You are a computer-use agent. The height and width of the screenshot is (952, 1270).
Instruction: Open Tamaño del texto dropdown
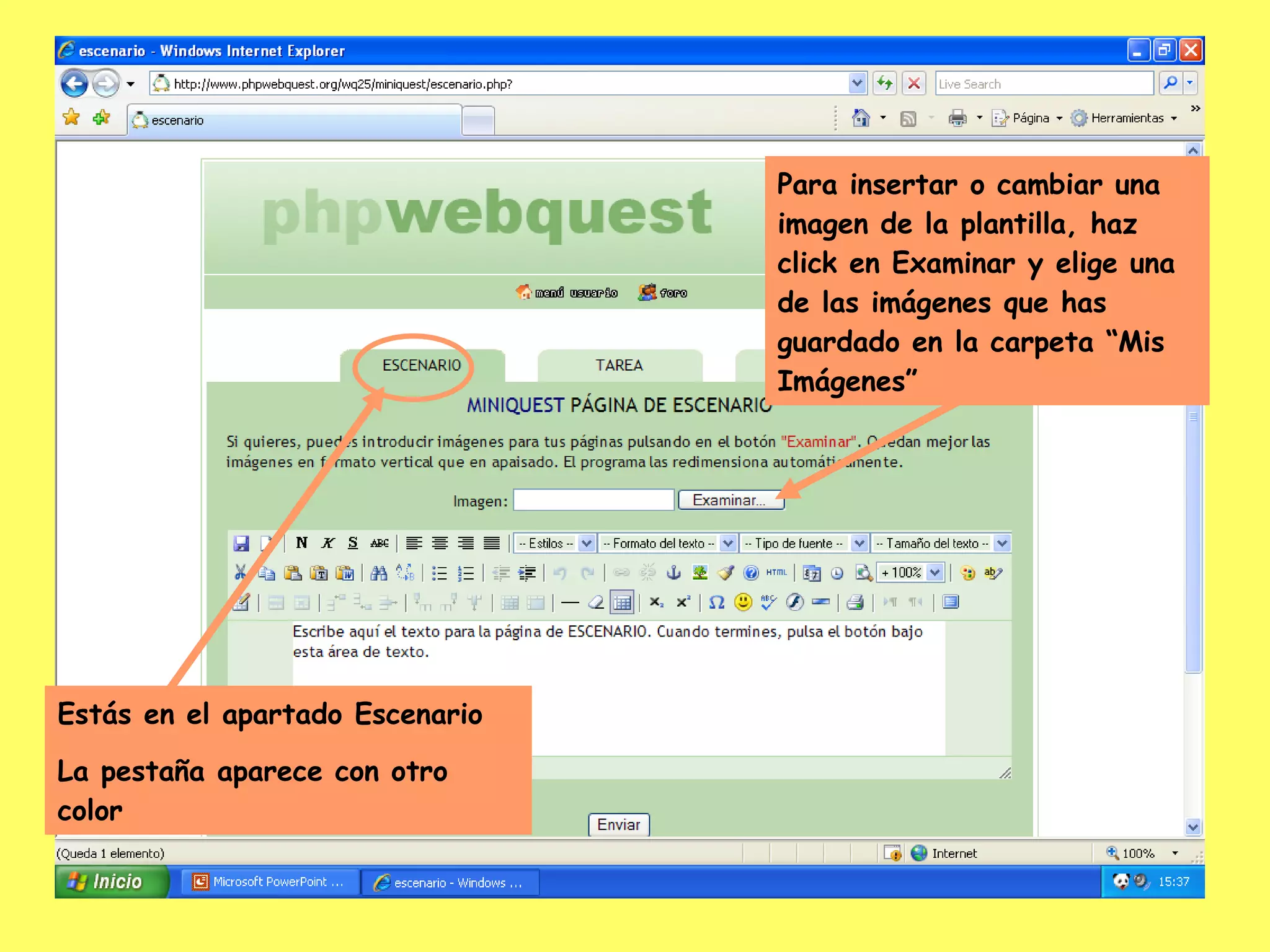941,544
